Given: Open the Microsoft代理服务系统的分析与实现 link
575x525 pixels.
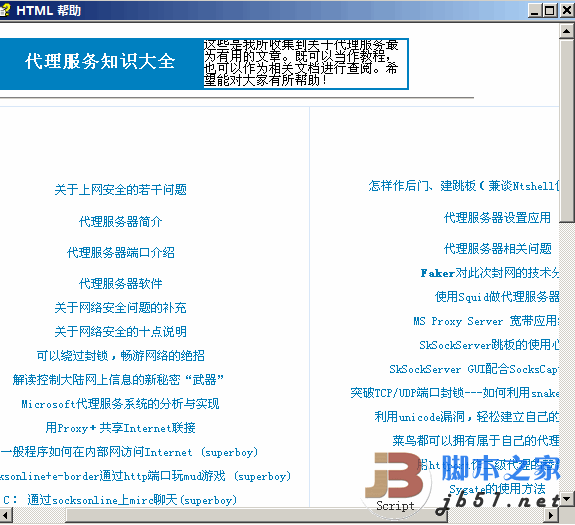Looking at the screenshot, I should pos(120,404).
